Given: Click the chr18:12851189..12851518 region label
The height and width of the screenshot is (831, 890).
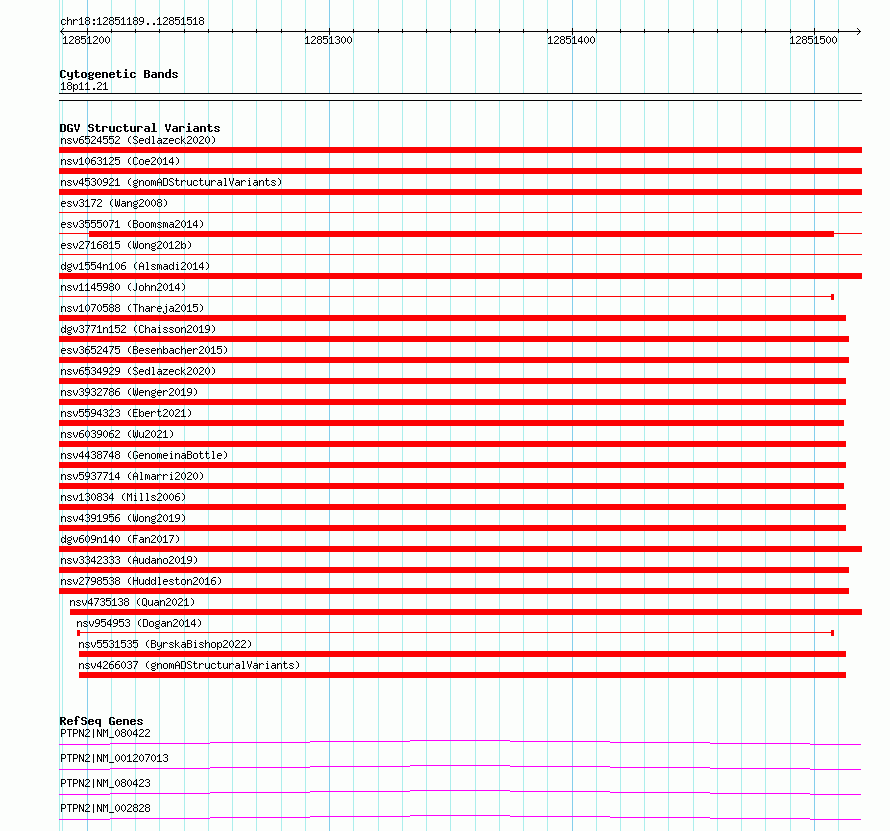Looking at the screenshot, I should pos(132,21).
